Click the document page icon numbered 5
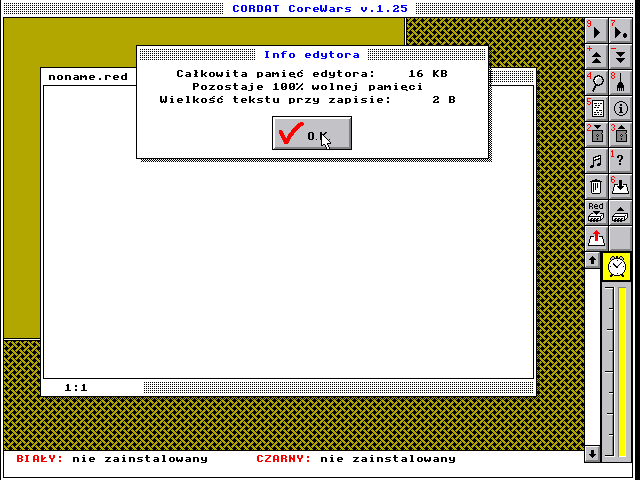The height and width of the screenshot is (480, 640). (x=596, y=108)
